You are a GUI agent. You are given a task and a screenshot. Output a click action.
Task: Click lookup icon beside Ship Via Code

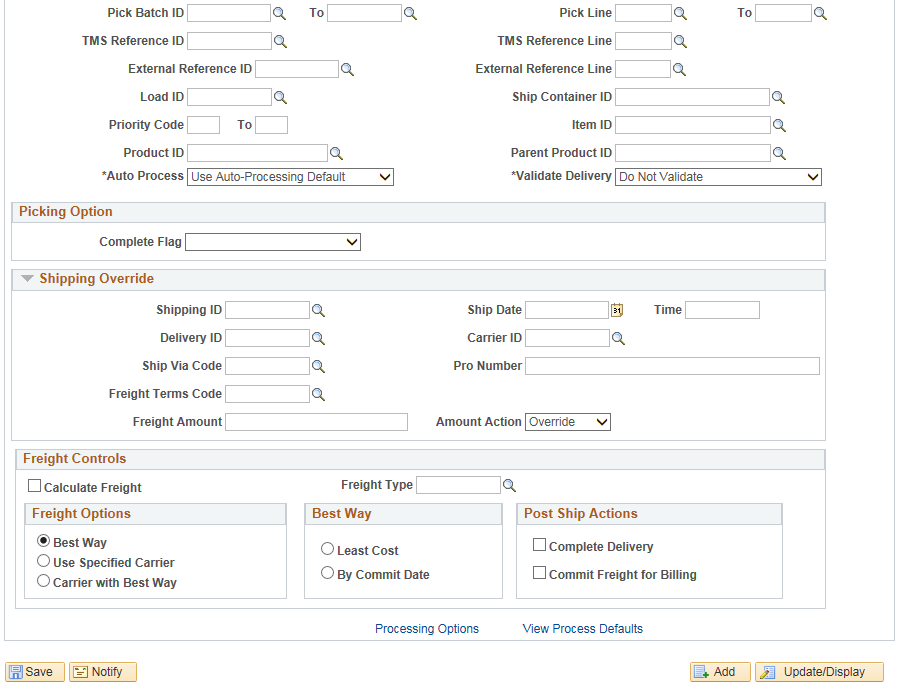tap(318, 366)
